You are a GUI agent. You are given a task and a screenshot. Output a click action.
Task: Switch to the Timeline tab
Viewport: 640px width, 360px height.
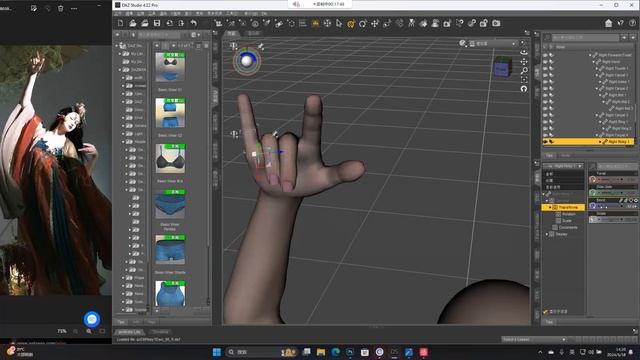coord(160,332)
